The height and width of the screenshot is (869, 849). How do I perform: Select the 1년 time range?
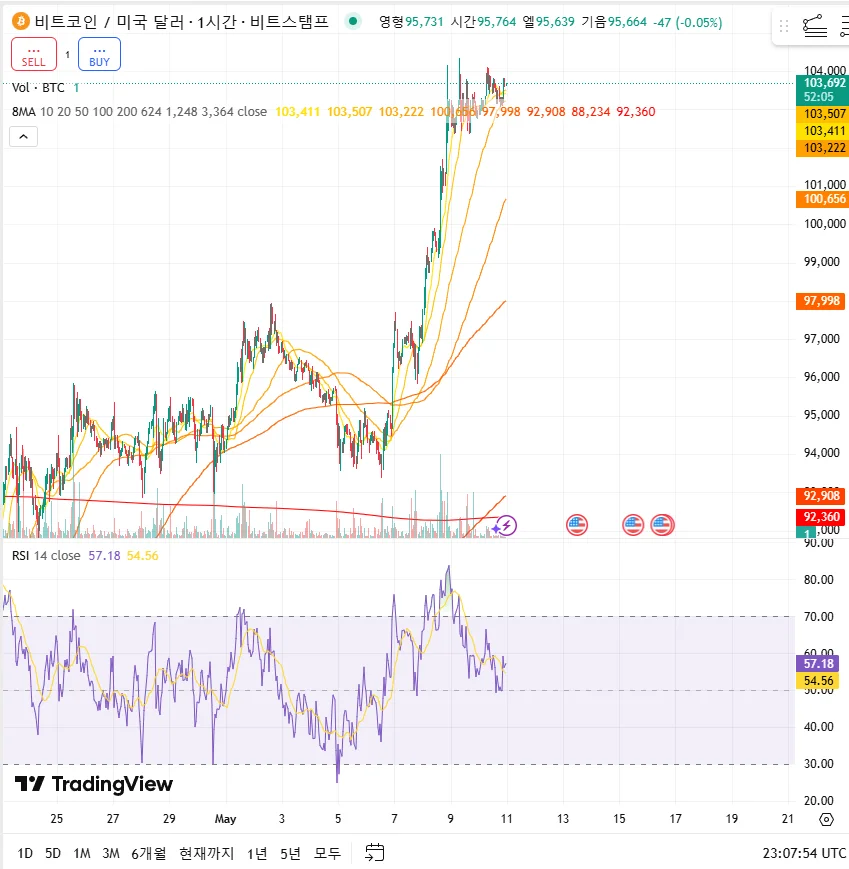[x=257, y=853]
